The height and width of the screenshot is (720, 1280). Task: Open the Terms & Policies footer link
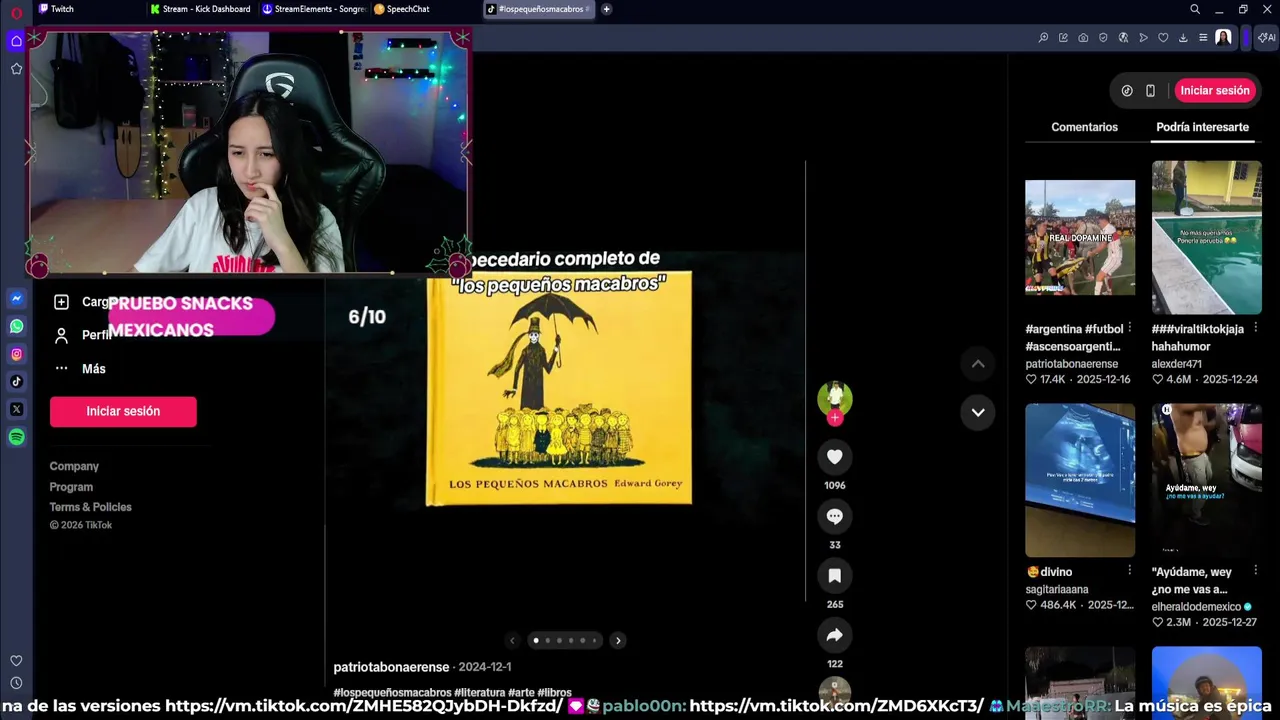[90, 507]
